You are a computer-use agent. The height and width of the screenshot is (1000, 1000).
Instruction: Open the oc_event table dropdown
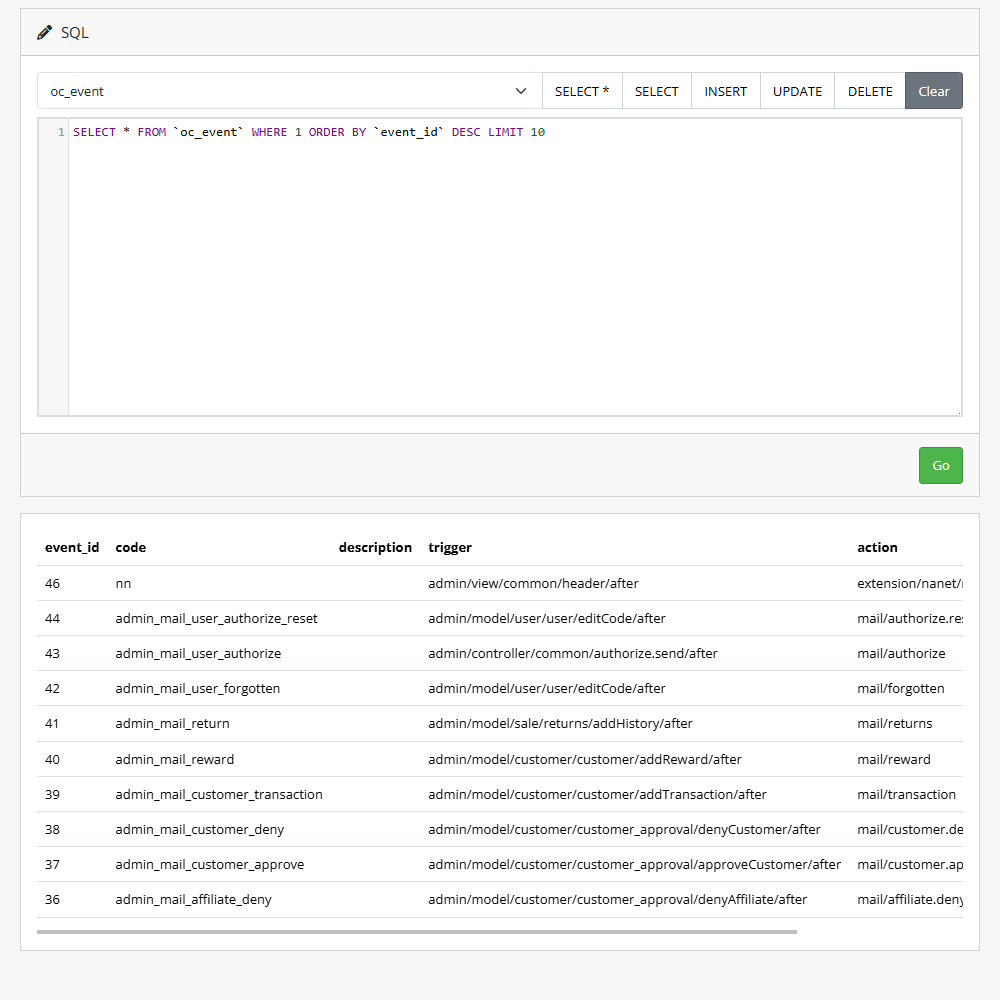pos(289,91)
